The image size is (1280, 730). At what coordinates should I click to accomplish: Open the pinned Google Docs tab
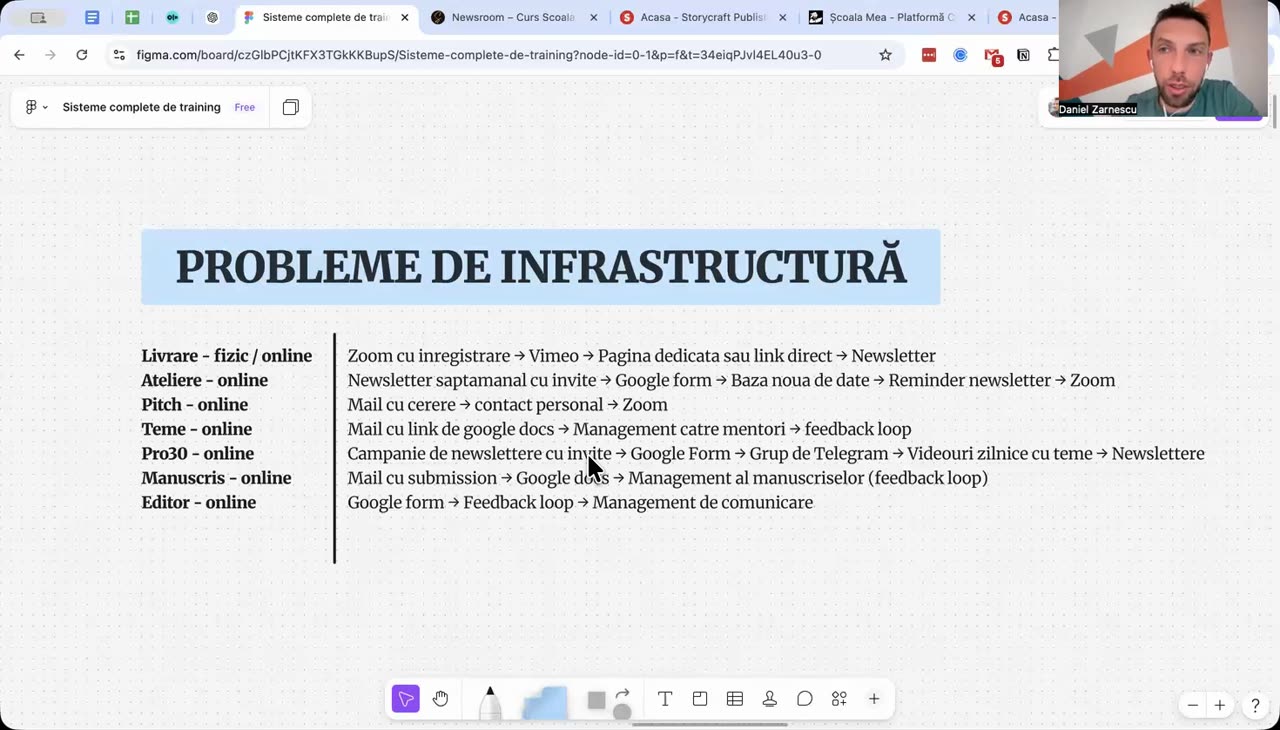click(92, 17)
